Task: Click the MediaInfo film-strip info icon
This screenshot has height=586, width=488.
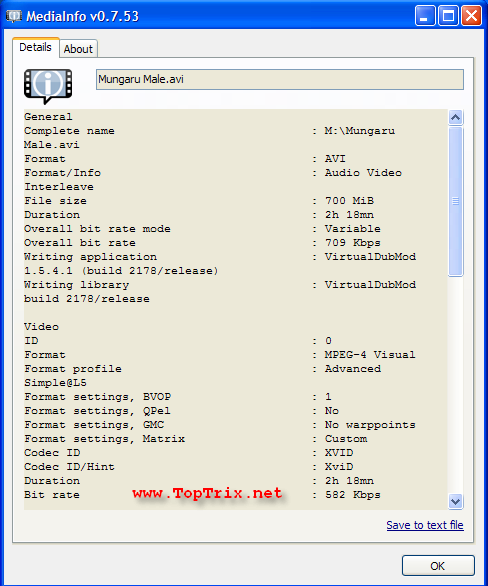Action: (x=48, y=86)
